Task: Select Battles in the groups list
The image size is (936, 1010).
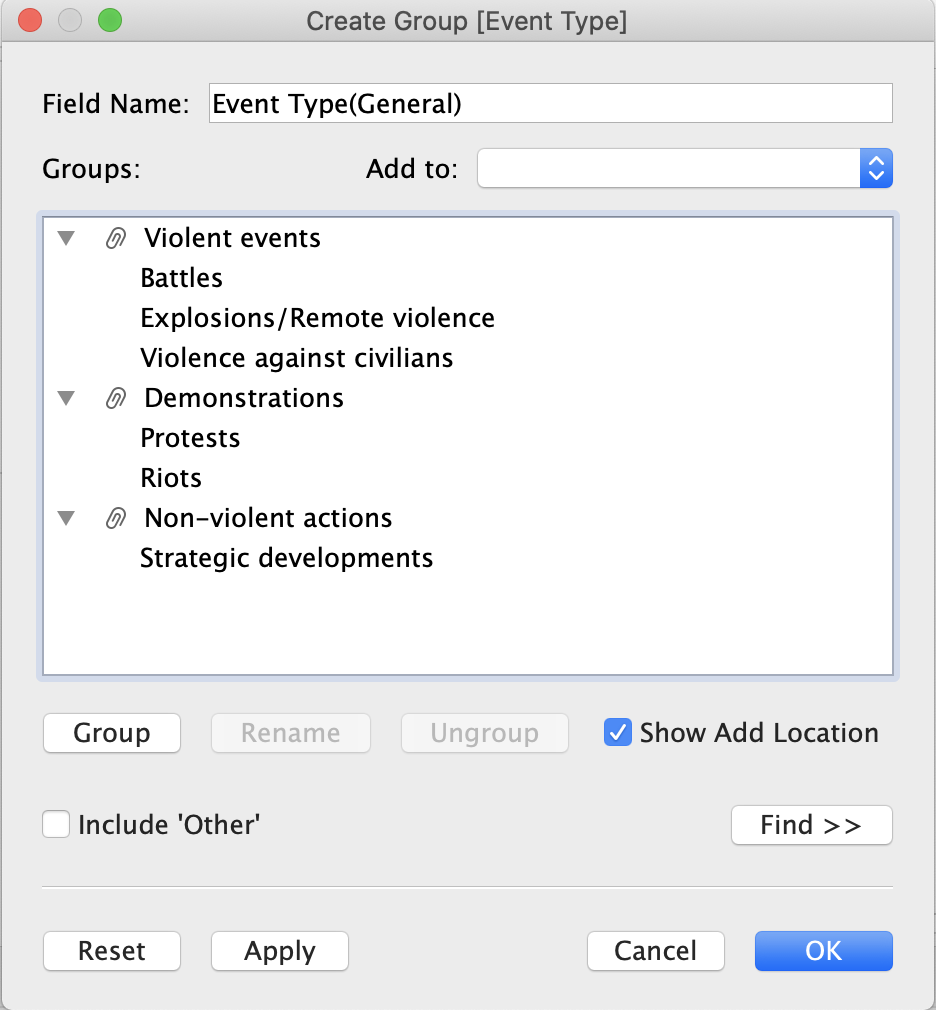Action: 182,278
